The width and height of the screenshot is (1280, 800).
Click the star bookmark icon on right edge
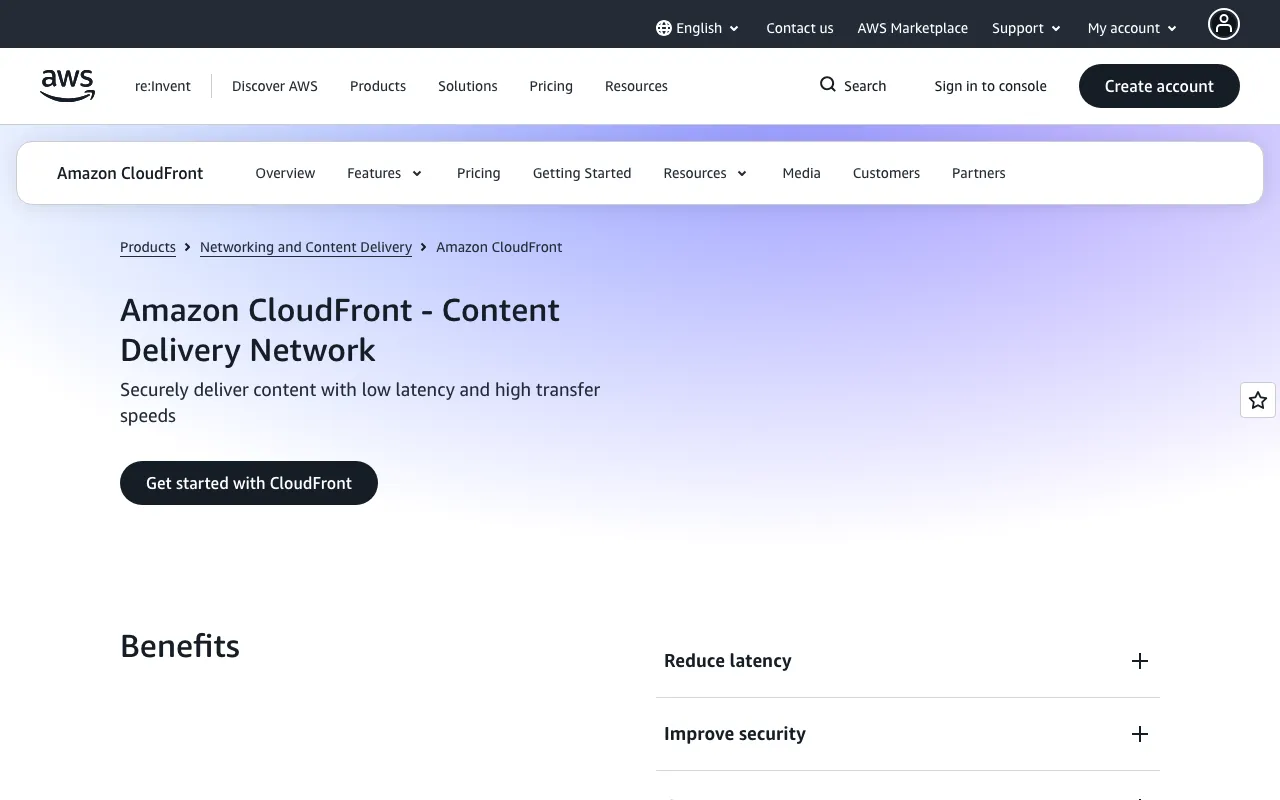pos(1258,400)
